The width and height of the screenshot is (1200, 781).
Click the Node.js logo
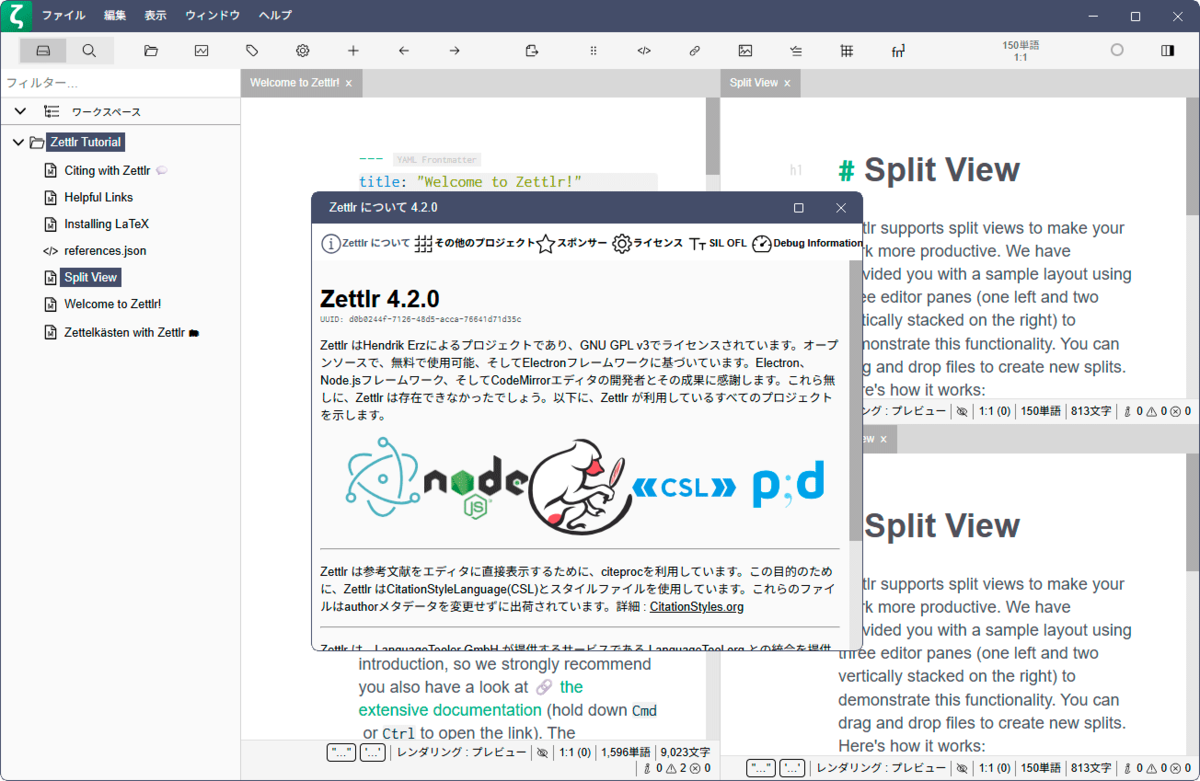tap(474, 488)
